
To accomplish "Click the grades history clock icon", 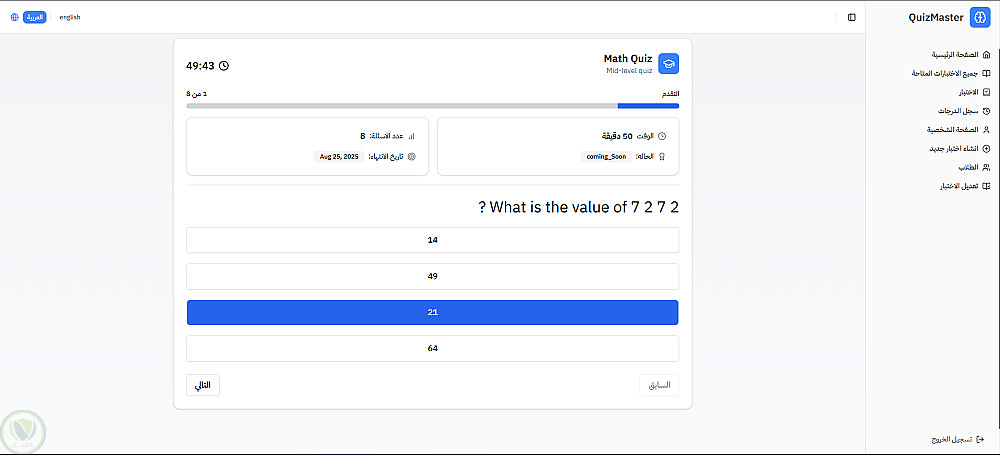I will pos(987,110).
